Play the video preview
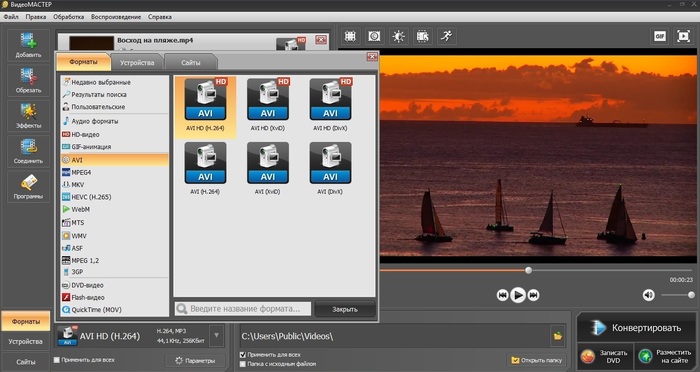Image resolution: width=700 pixels, height=372 pixels. pyautogui.click(x=518, y=295)
